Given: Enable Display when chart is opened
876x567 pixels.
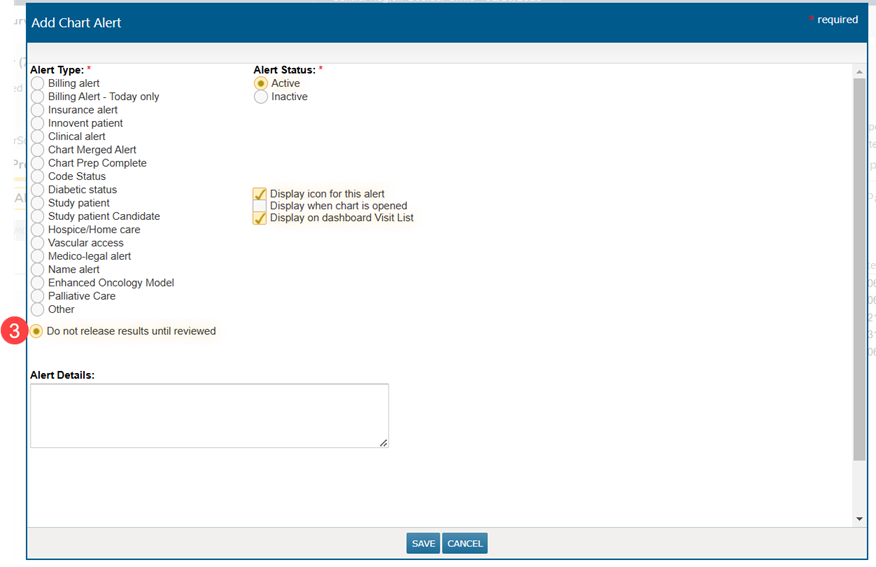Looking at the screenshot, I should click(x=260, y=206).
